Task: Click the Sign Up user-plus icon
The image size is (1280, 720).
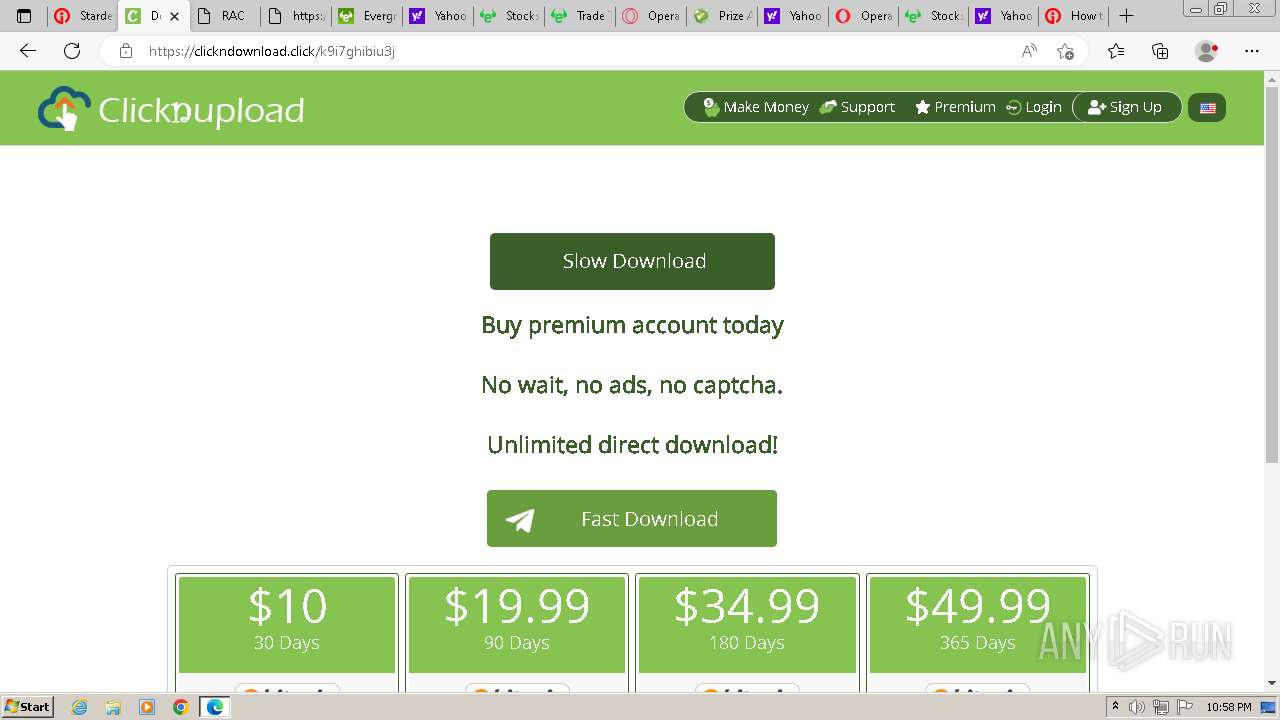Action: point(1097,107)
